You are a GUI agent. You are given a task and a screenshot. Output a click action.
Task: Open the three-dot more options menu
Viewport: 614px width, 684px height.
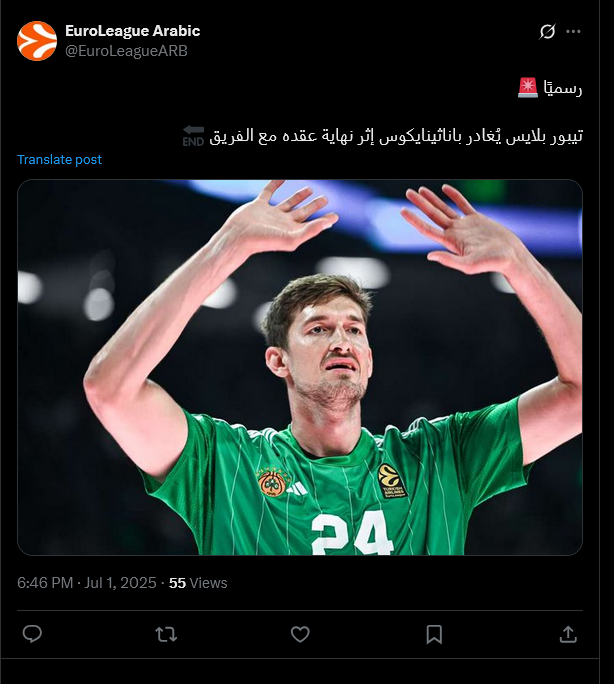pos(573,31)
